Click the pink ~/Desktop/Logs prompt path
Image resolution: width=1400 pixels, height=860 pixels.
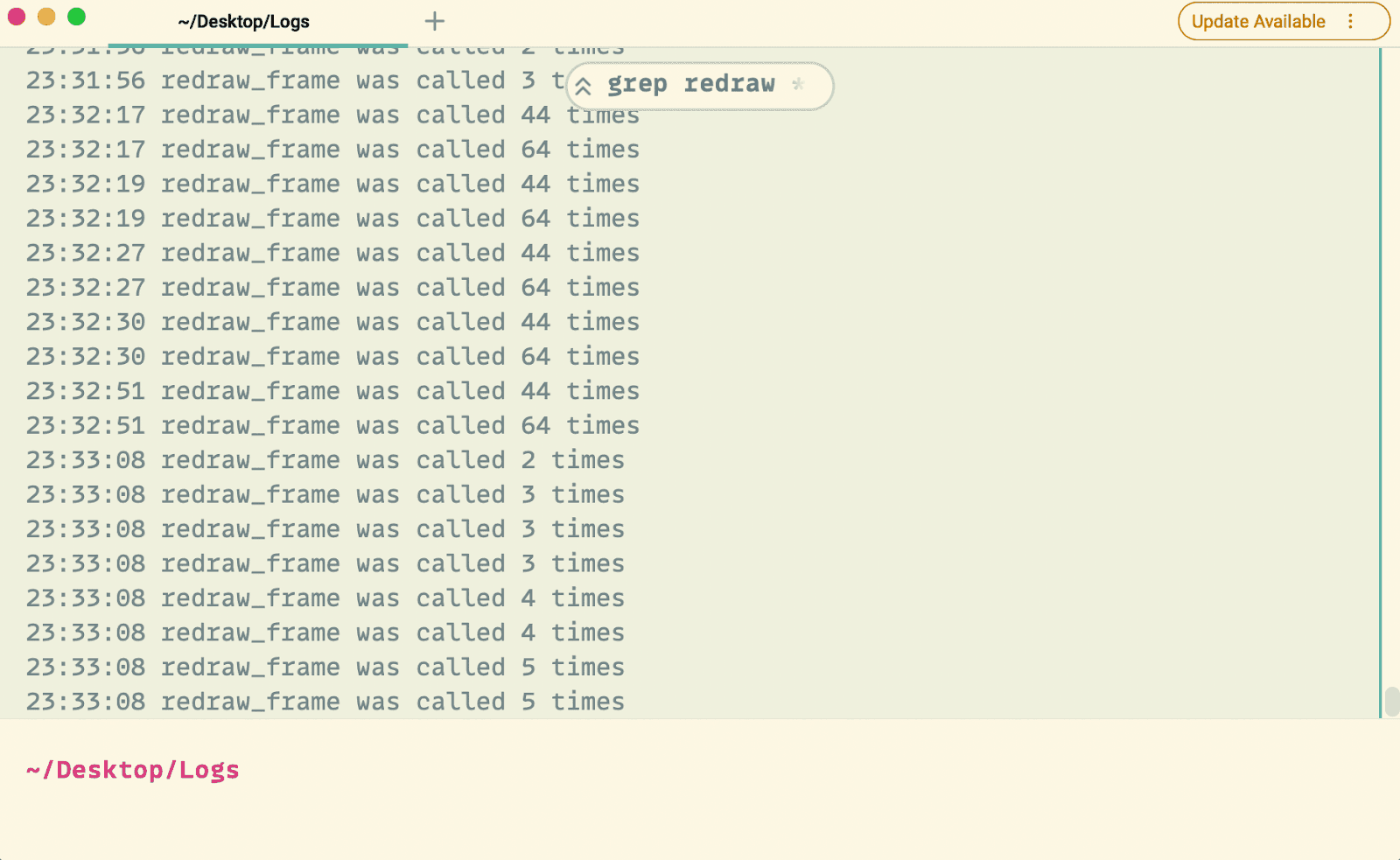click(133, 770)
